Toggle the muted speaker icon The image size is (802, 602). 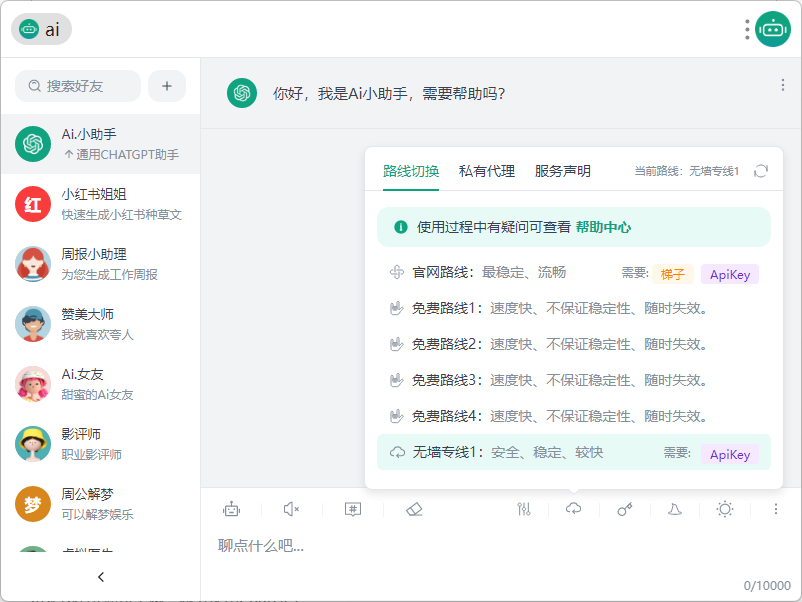(291, 509)
